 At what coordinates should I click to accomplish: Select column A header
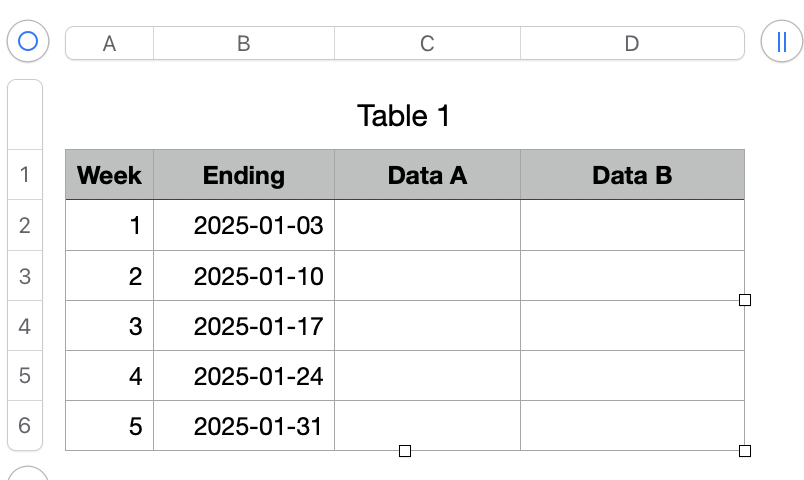tap(109, 43)
